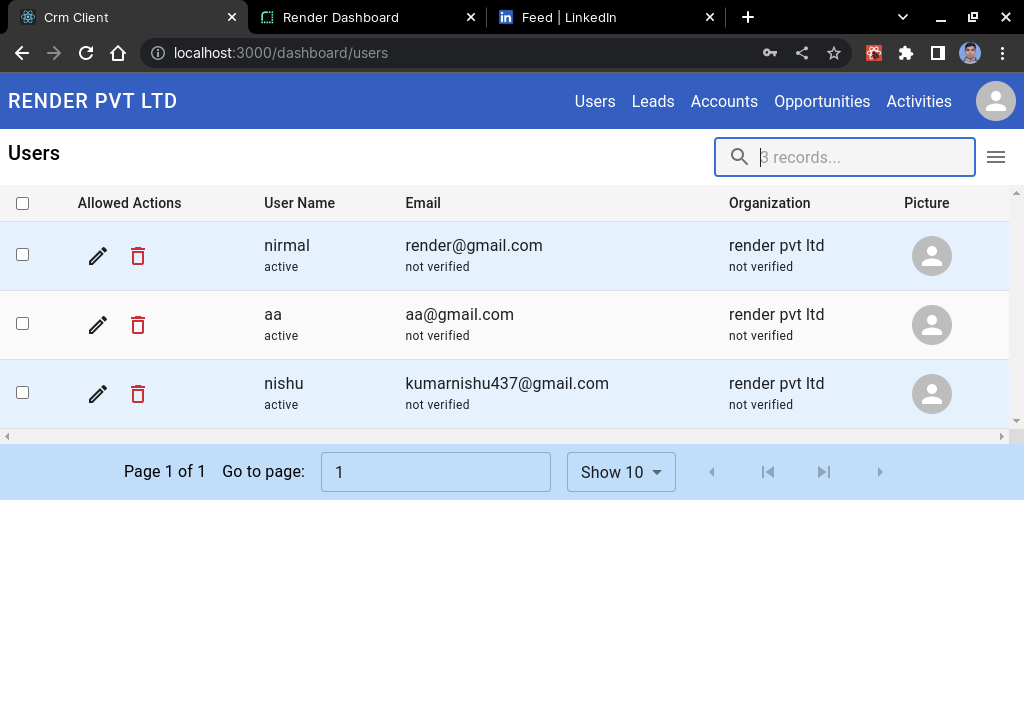Toggle the select-all checkbox in the header
Screen dimensions: 1024x720
(x=22, y=203)
